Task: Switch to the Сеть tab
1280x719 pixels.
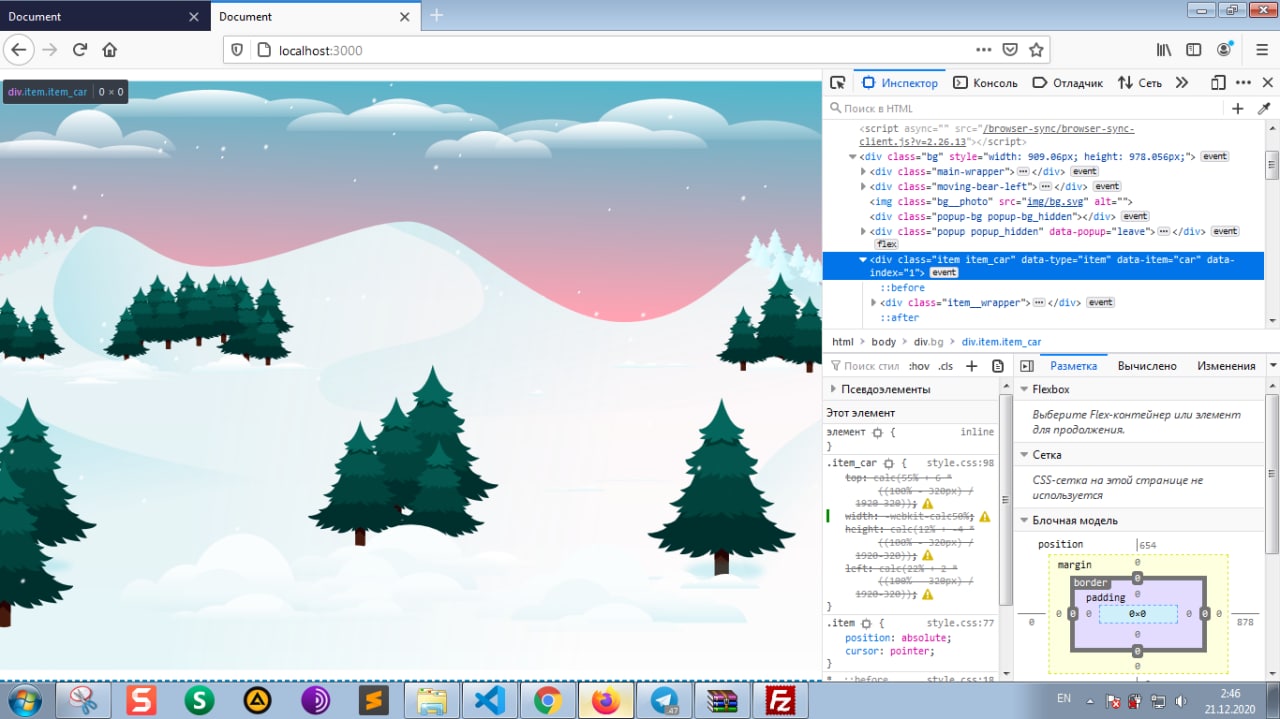Action: click(1140, 83)
